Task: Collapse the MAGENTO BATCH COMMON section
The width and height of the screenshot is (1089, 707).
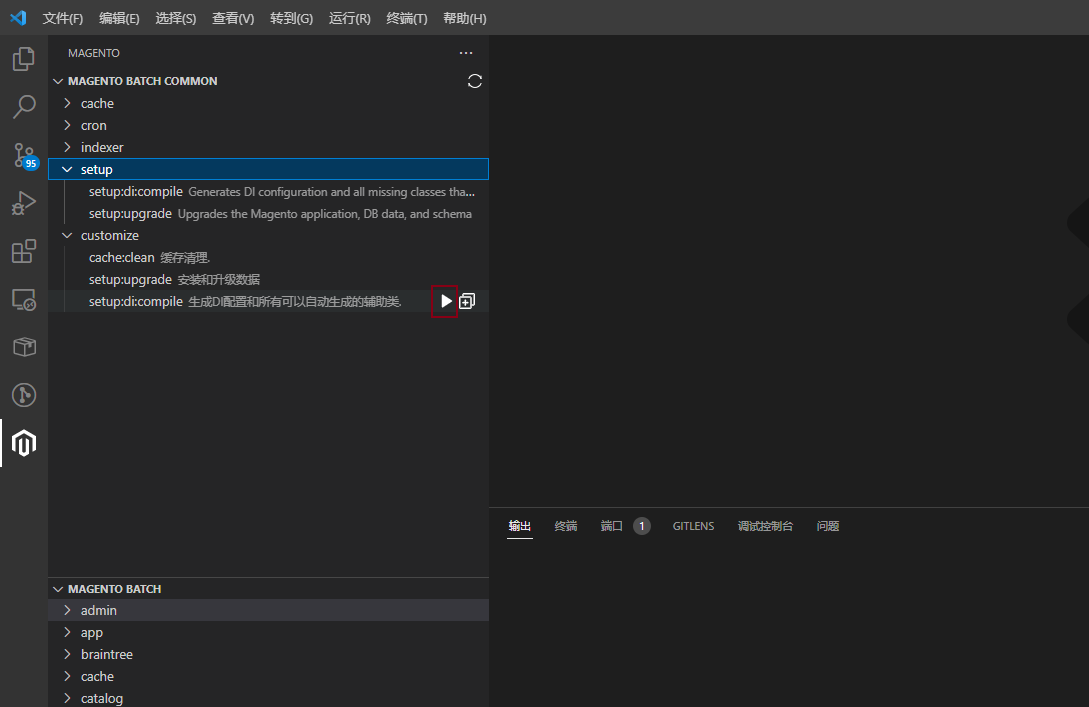Action: (x=58, y=81)
